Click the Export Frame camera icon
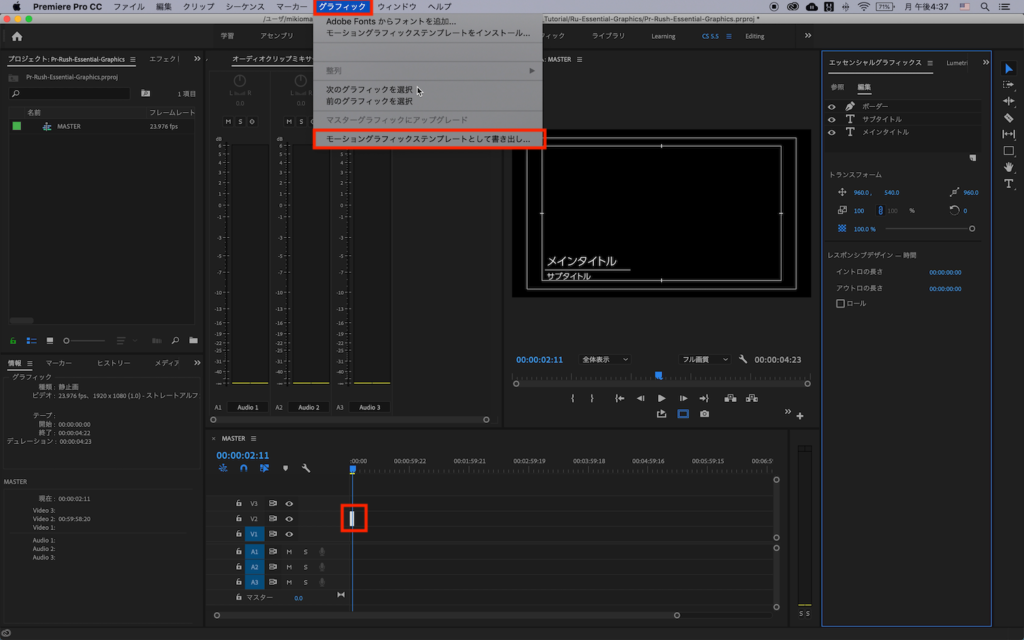 (705, 414)
